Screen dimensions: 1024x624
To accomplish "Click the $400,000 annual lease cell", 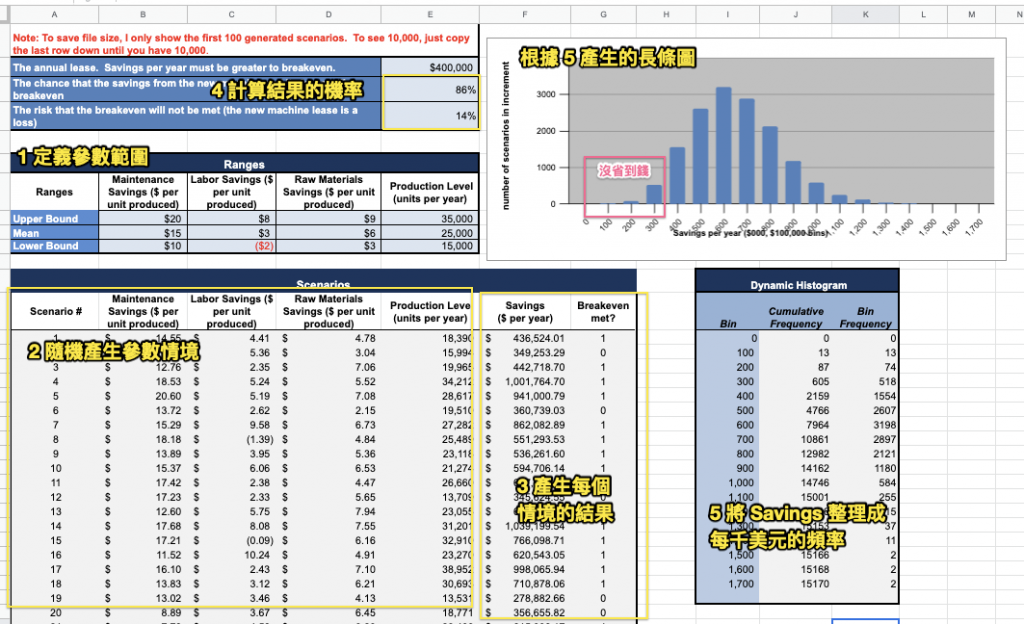I will point(430,67).
